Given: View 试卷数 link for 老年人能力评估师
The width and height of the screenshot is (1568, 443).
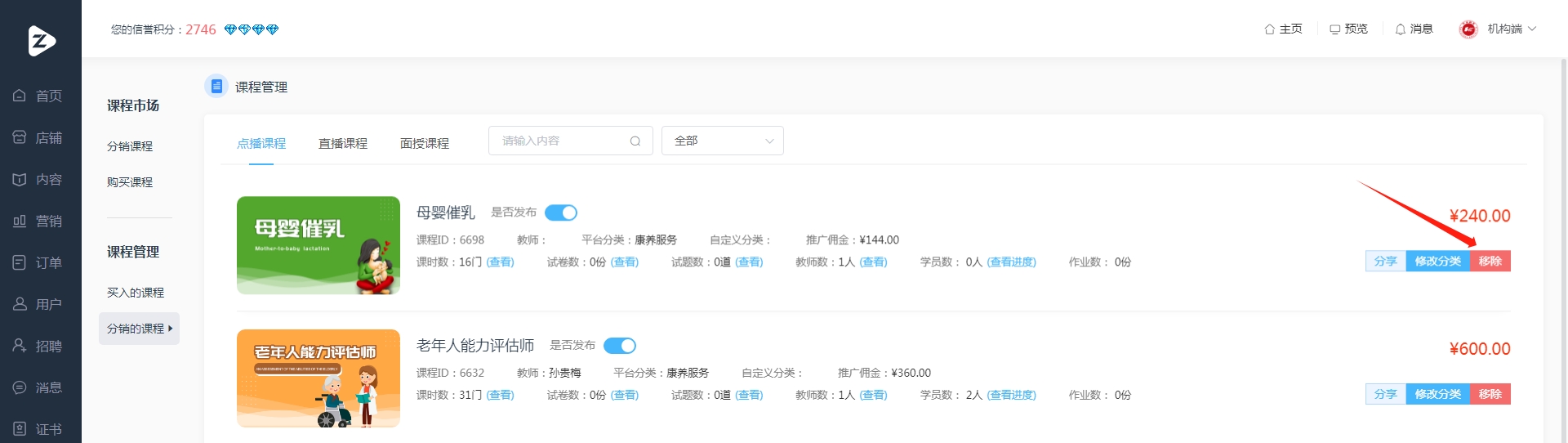Looking at the screenshot, I should (x=625, y=396).
